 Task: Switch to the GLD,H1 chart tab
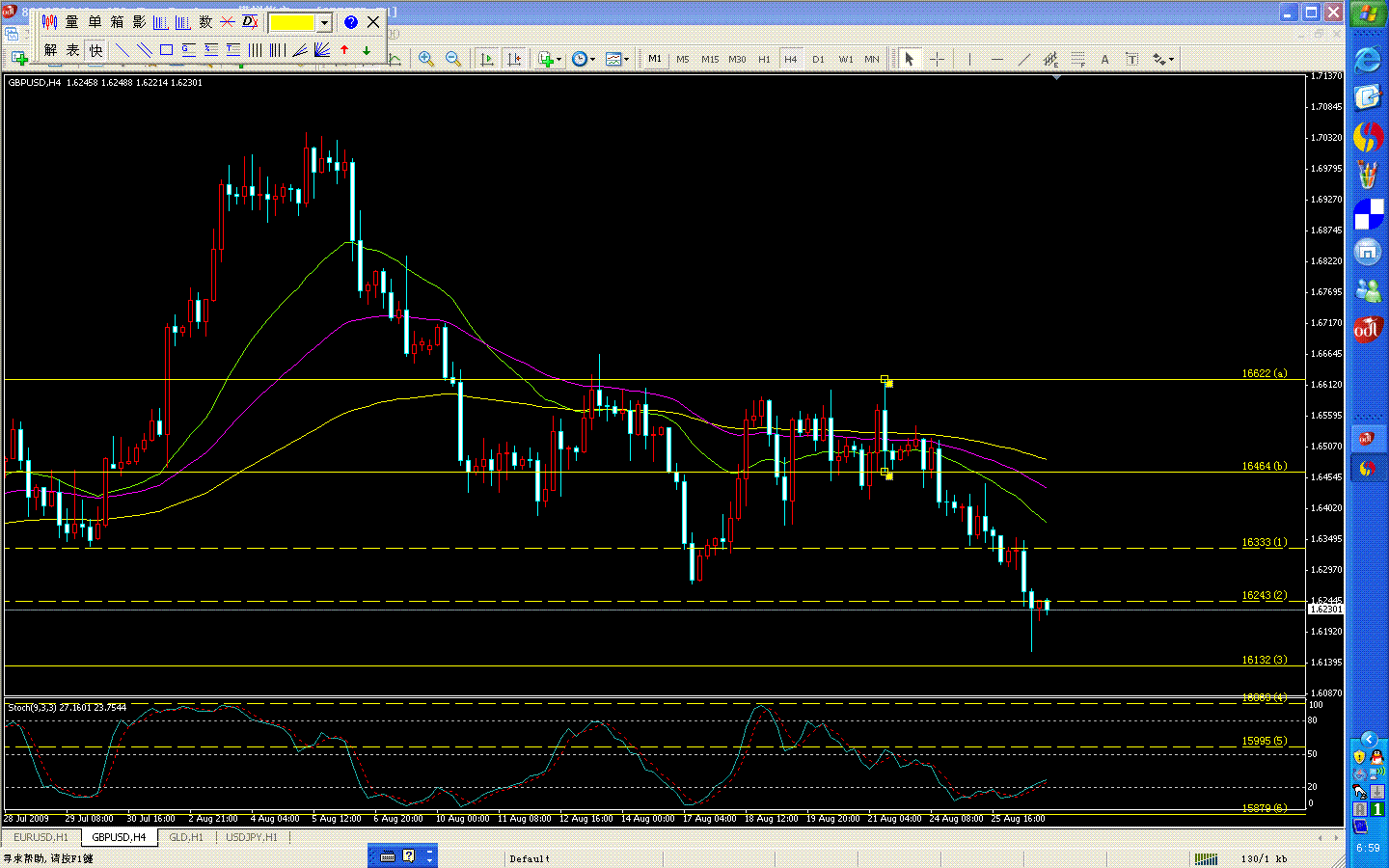pyautogui.click(x=186, y=837)
